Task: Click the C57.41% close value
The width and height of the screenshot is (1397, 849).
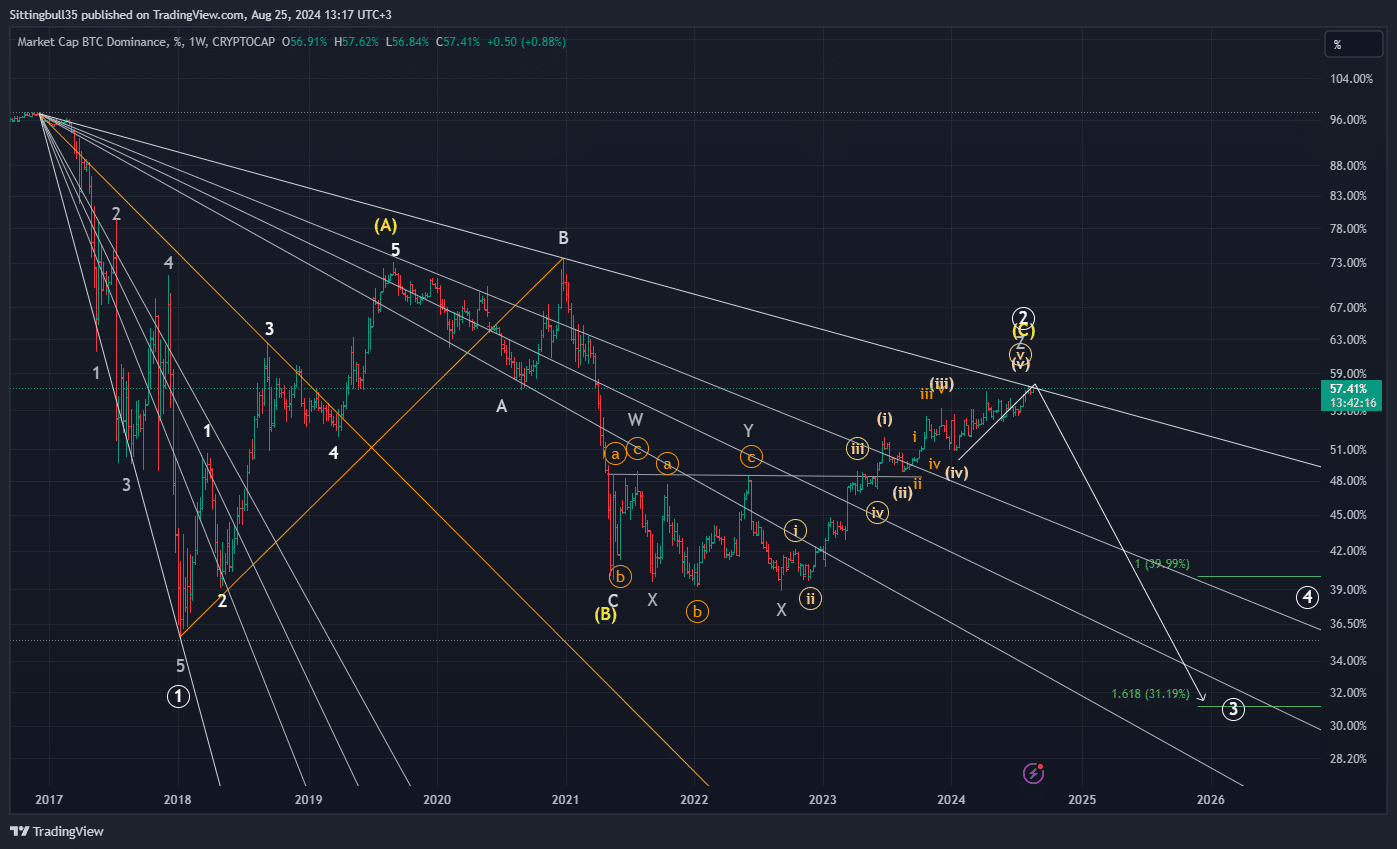Action: coord(458,42)
